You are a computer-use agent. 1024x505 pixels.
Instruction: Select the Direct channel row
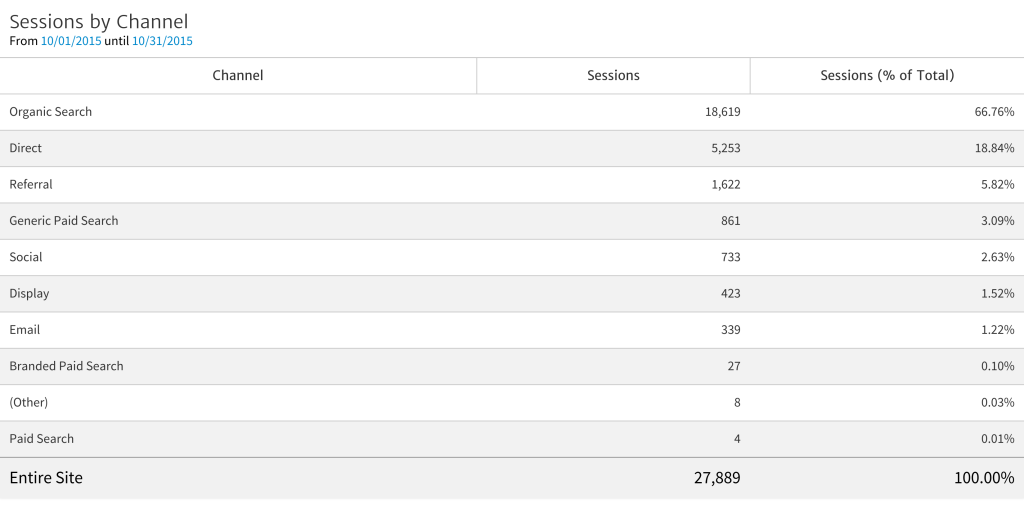(26, 148)
